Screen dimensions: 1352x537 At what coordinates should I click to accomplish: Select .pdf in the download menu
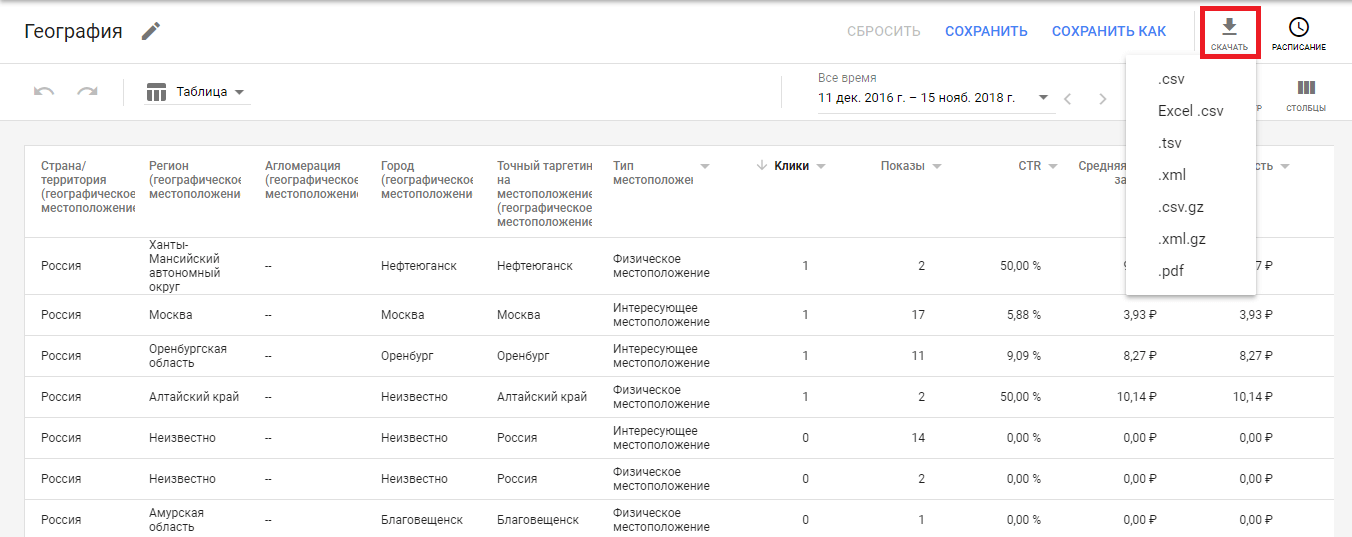pos(1171,271)
